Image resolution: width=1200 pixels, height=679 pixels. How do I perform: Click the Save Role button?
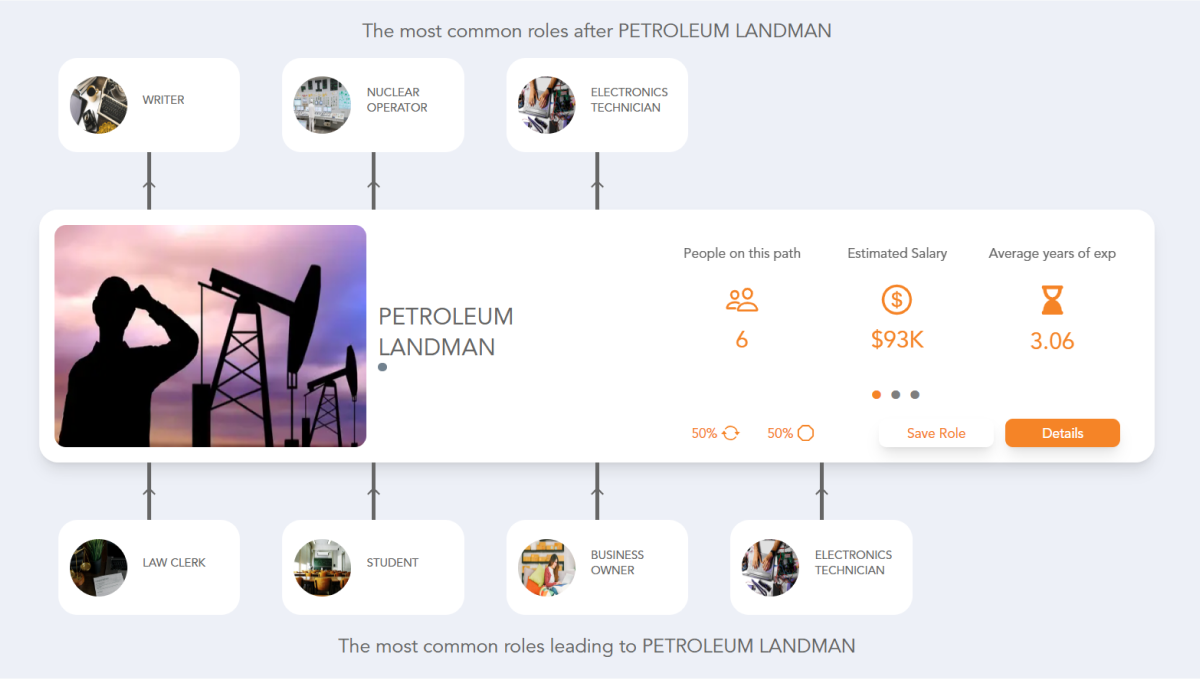tap(936, 432)
